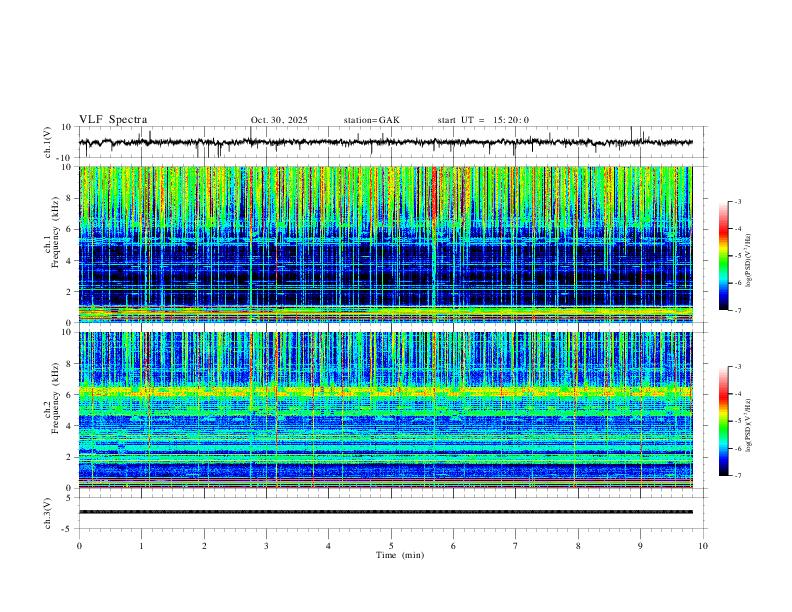Click the "ch.1(V)" waveform axis label
Screen dimensions: 792x612
pyautogui.click(x=48, y=142)
